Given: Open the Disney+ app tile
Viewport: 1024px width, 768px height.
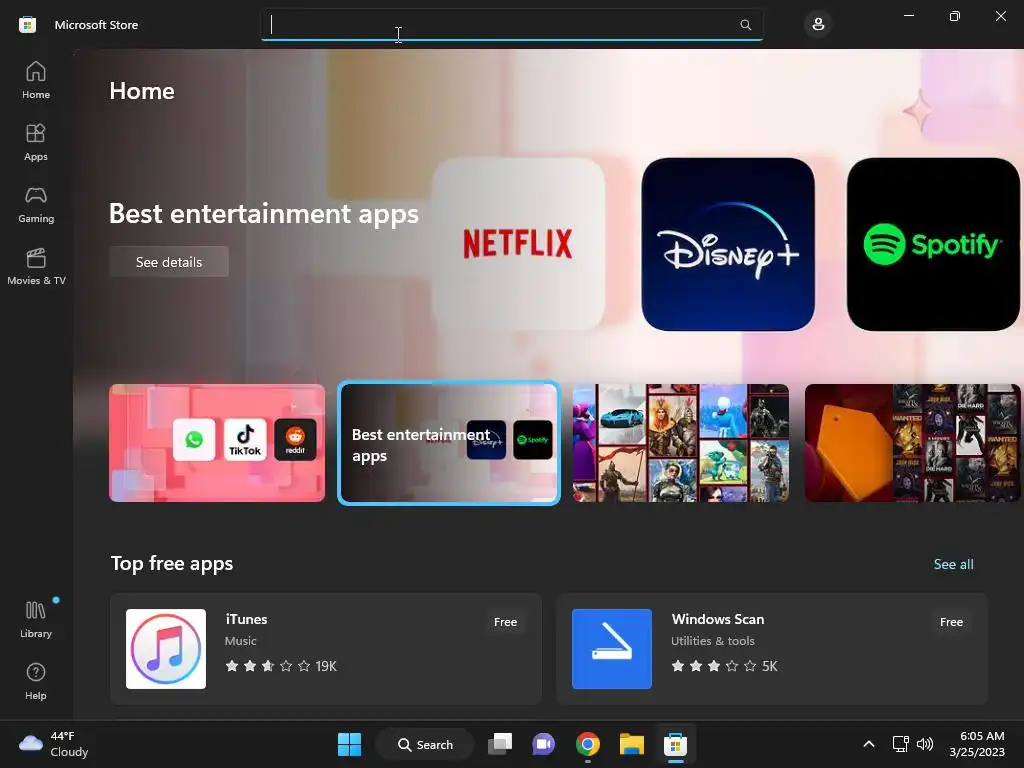Looking at the screenshot, I should coord(728,244).
